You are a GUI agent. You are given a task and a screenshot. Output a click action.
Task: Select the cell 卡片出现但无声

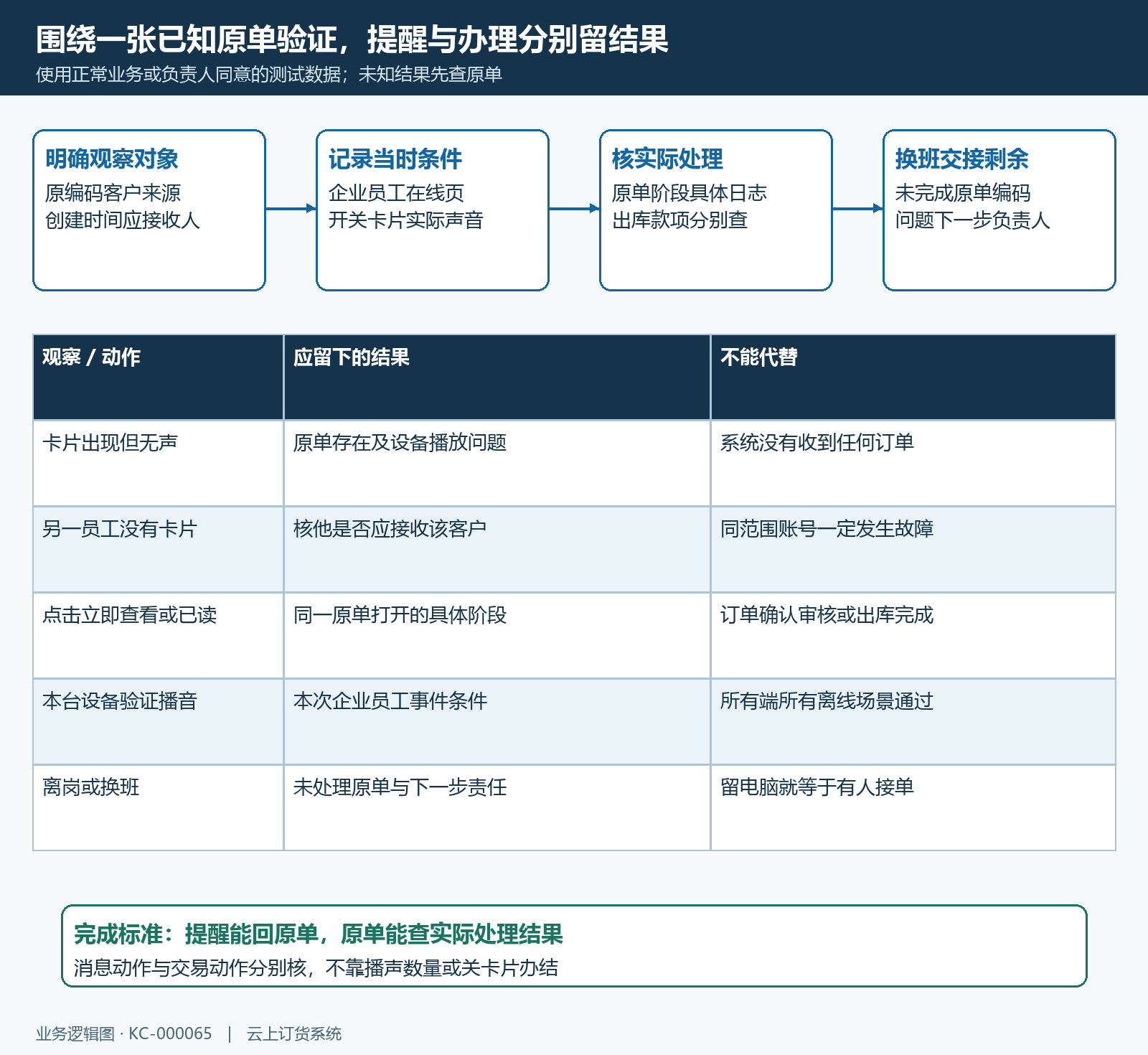click(158, 463)
